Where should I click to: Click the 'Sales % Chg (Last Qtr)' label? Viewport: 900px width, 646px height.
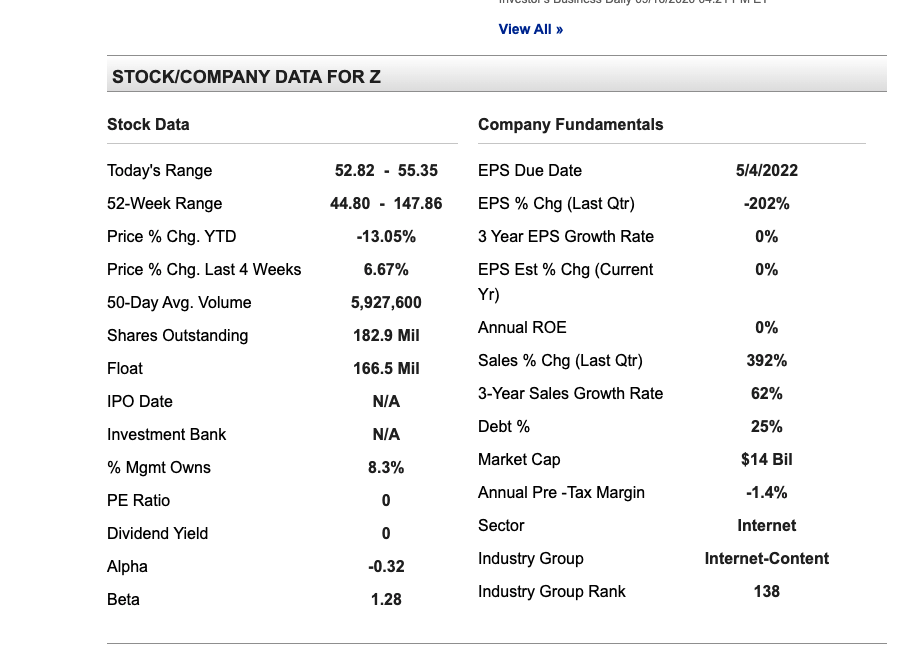pyautogui.click(x=560, y=361)
